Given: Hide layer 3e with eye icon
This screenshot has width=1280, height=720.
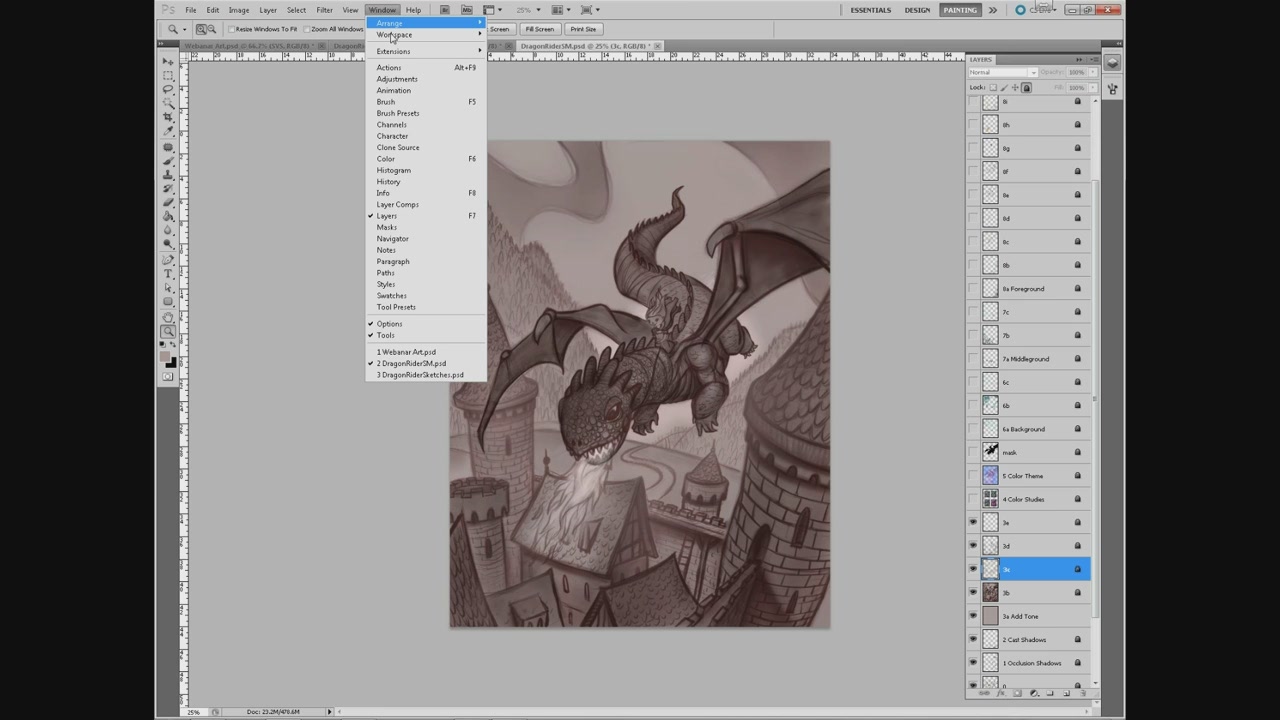Looking at the screenshot, I should pos(973,522).
